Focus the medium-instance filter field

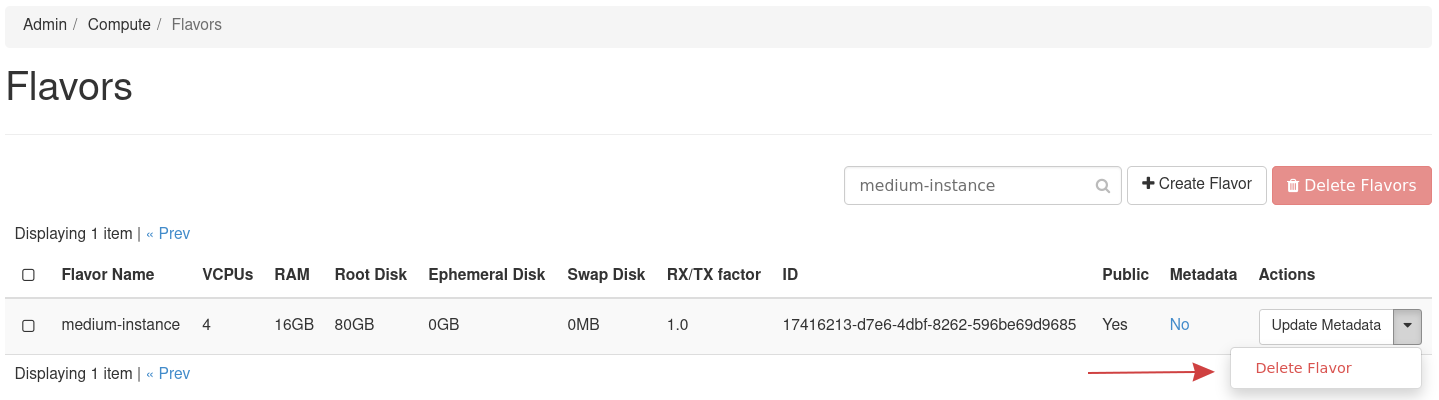pos(968,185)
